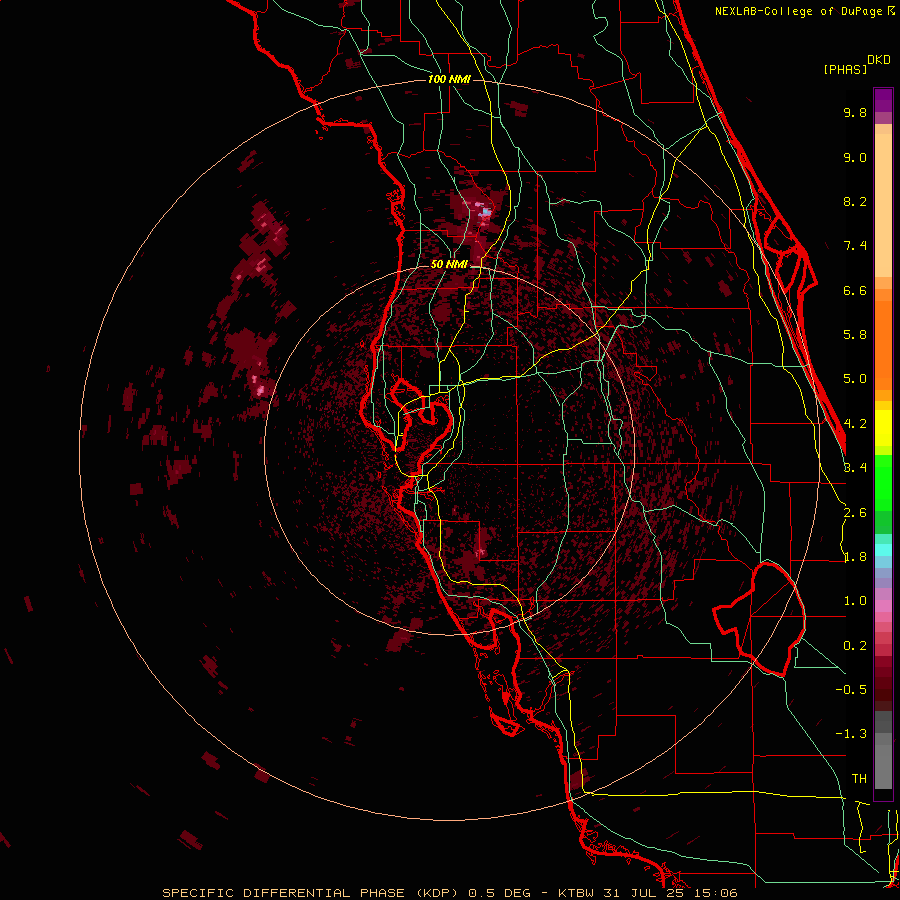Select the [PHAS] unit label
The image size is (900, 900).
point(845,69)
